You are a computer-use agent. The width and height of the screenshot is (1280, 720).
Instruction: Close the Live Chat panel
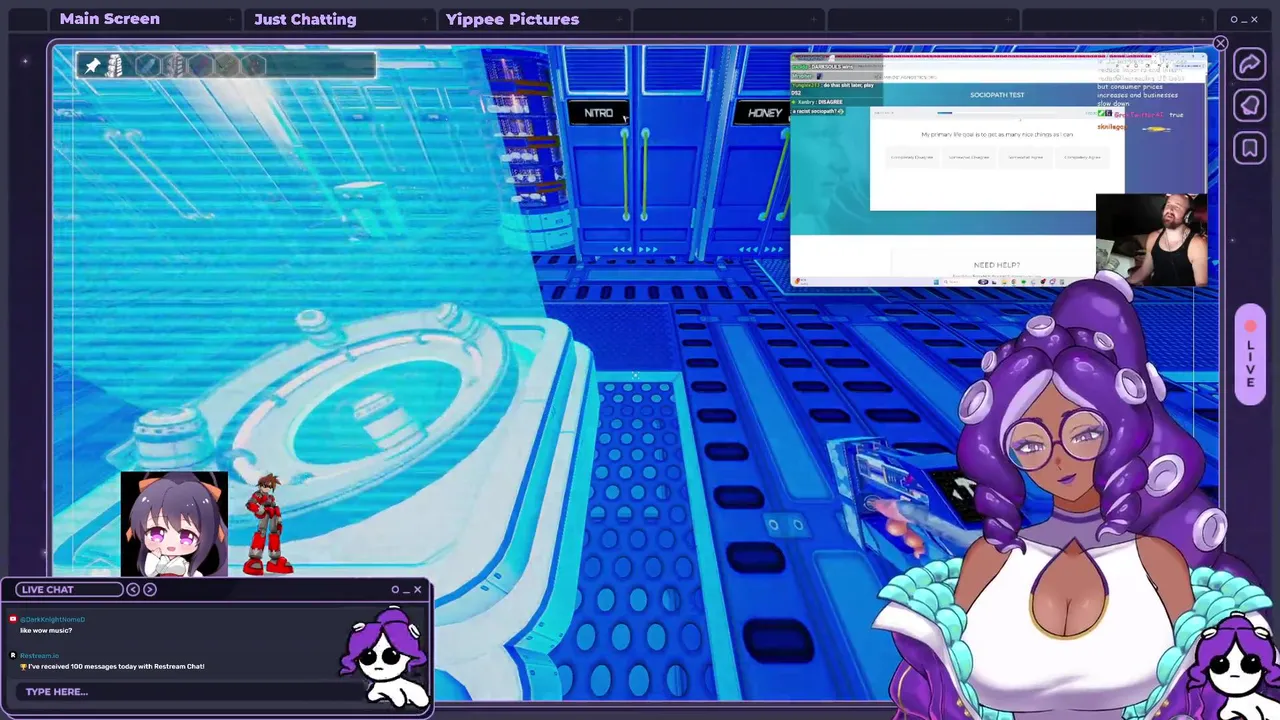pyautogui.click(x=418, y=589)
